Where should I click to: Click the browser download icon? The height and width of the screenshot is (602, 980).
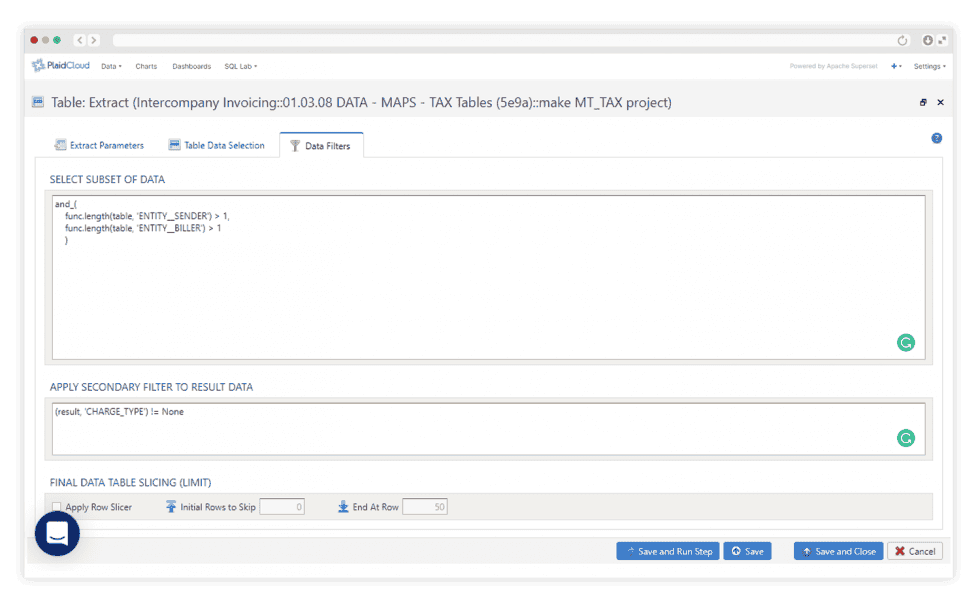point(928,40)
